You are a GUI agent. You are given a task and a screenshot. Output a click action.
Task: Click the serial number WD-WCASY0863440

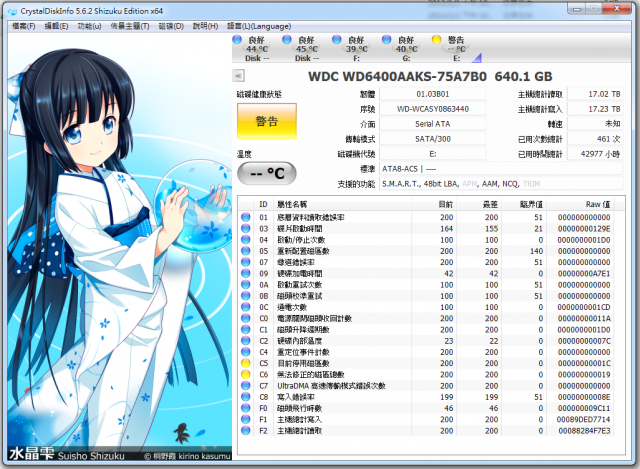coord(433,109)
